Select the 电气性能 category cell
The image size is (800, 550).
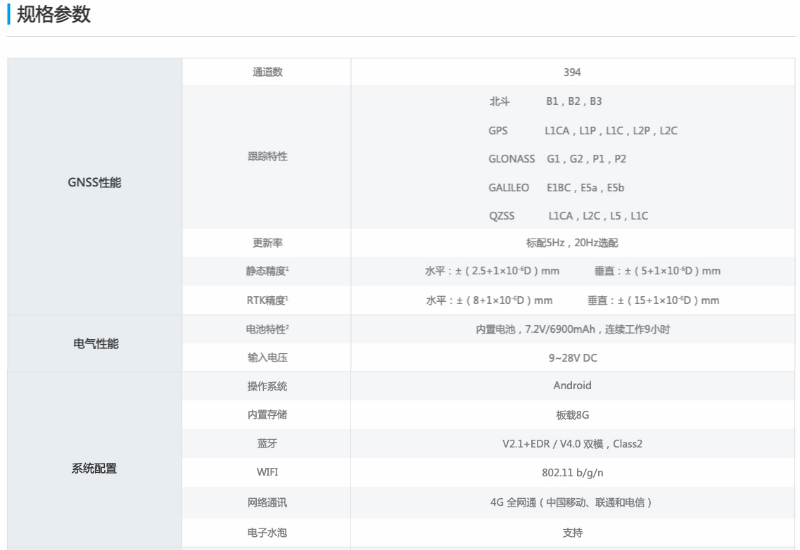pyautogui.click(x=94, y=344)
